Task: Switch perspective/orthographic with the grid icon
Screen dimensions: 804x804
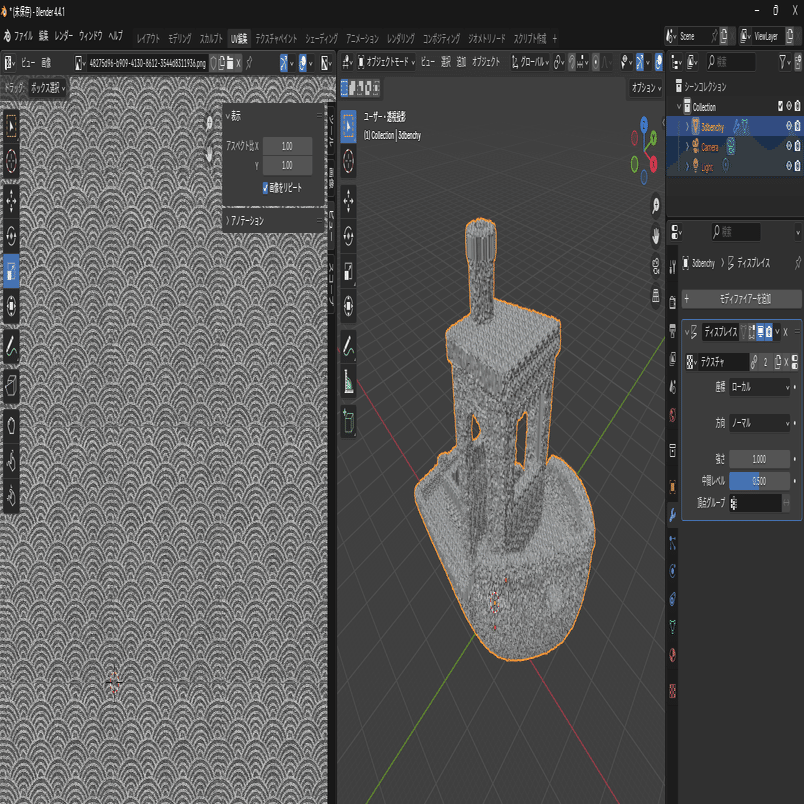Action: 655,295
